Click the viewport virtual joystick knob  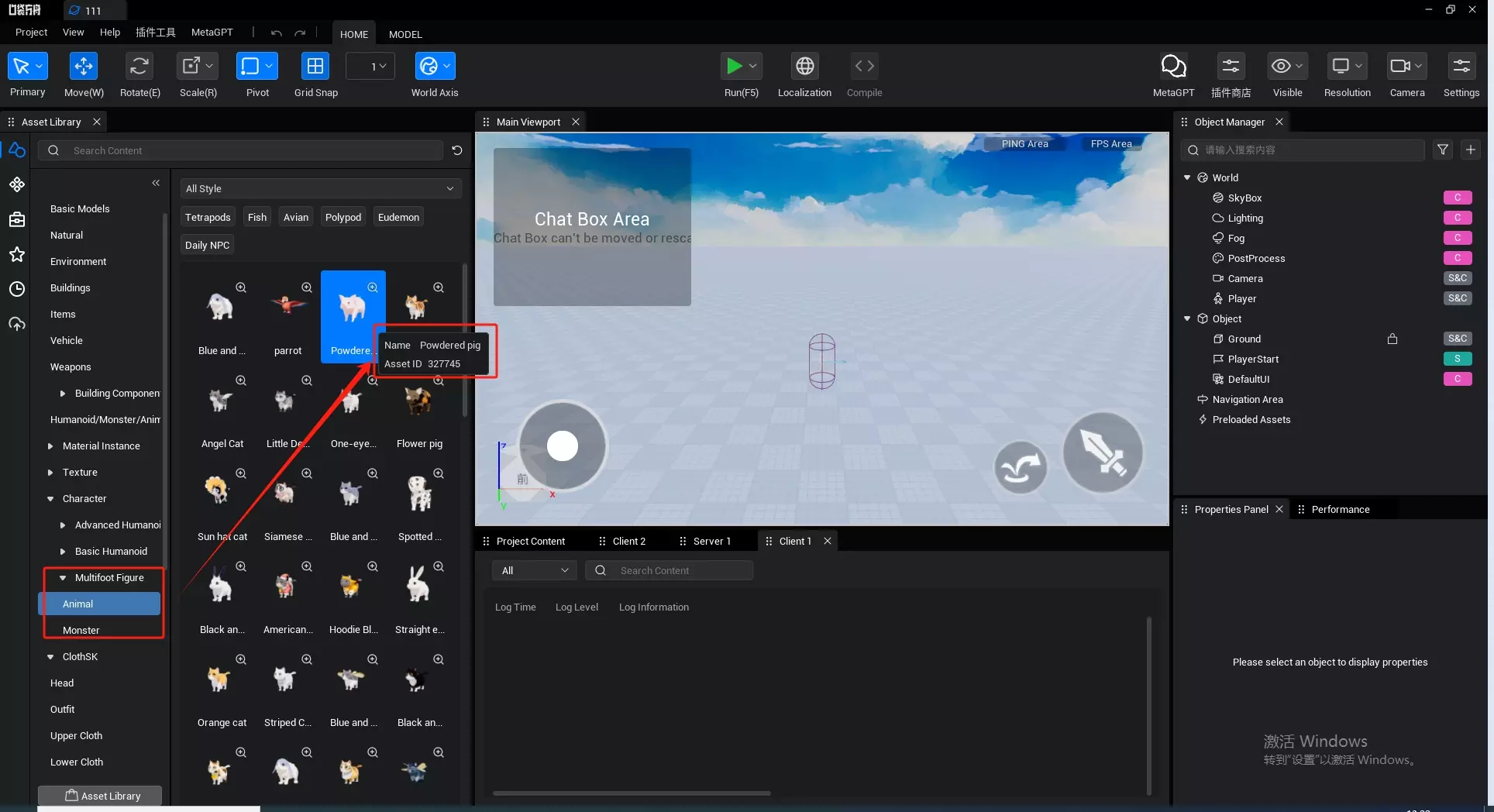point(563,446)
